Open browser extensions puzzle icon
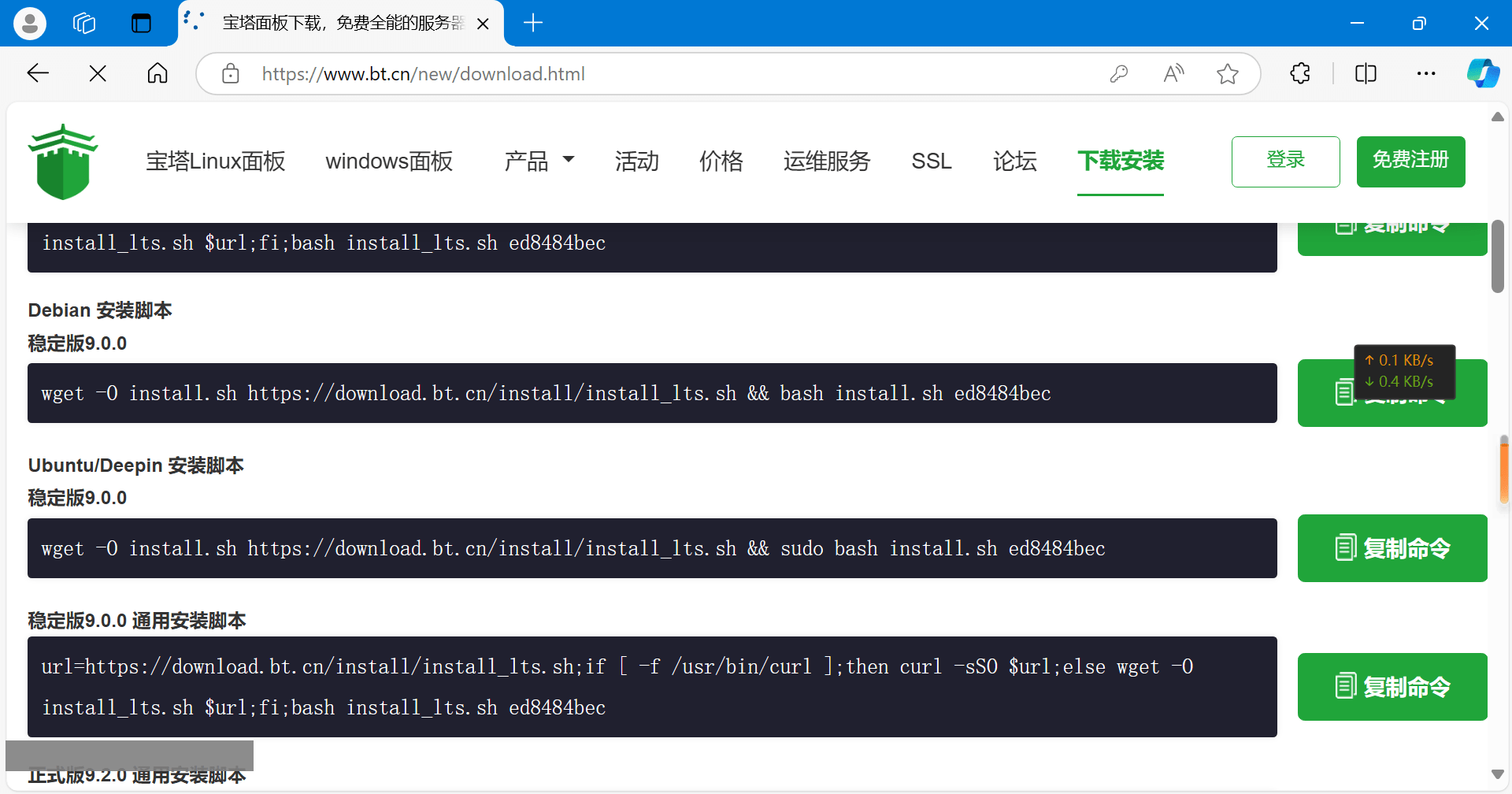Image resolution: width=1512 pixels, height=794 pixels. 1300,74
